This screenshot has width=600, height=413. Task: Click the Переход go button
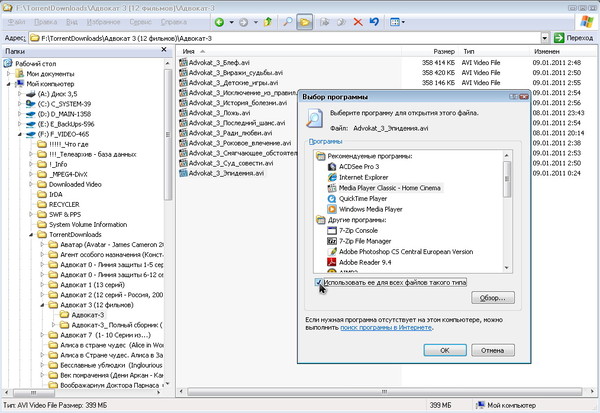573,38
